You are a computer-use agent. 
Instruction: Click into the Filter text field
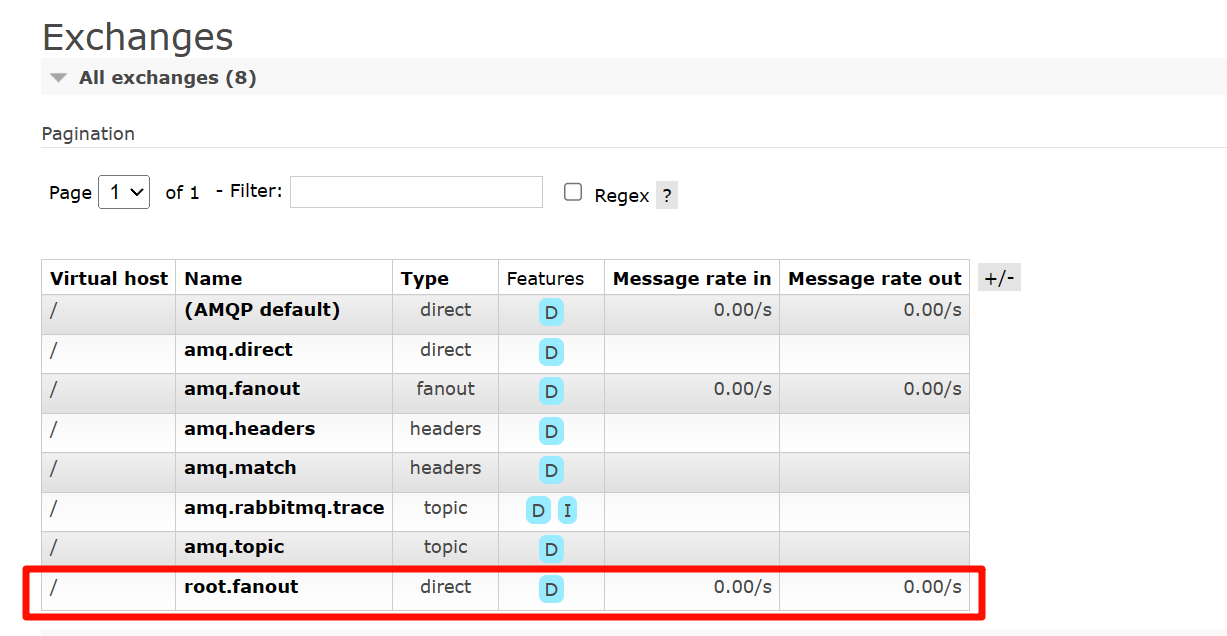click(416, 192)
